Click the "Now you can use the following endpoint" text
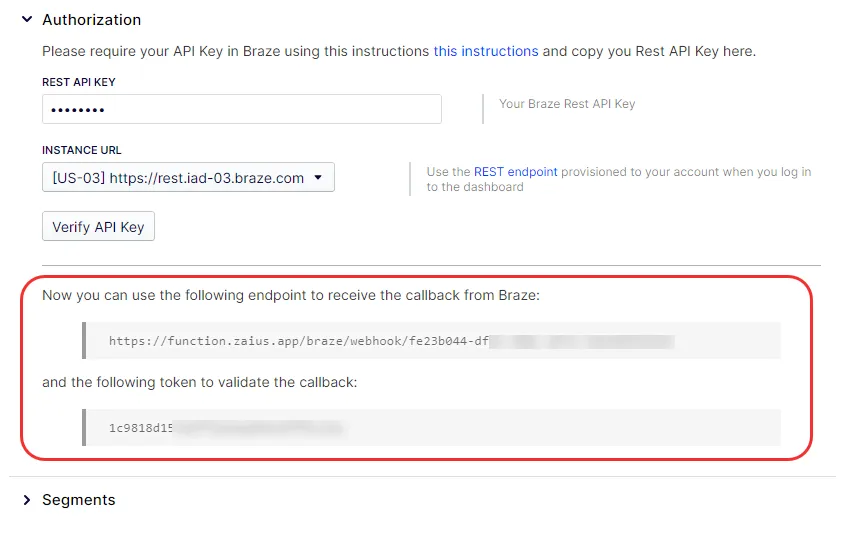Screen dimensions: 842x535 coord(291,295)
